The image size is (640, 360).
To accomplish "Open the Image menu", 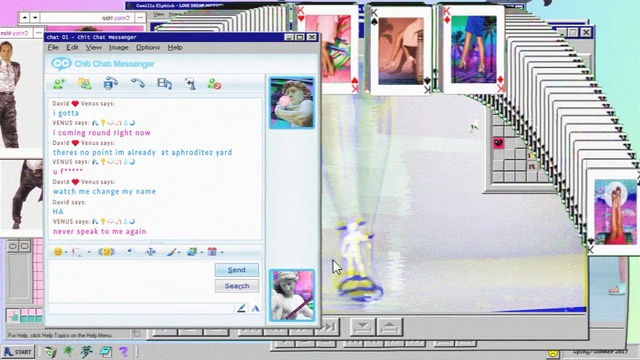I will coord(118,47).
